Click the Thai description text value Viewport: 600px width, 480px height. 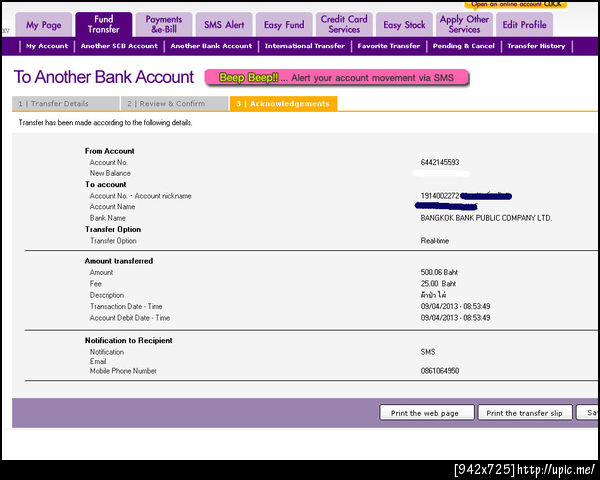[x=433, y=295]
